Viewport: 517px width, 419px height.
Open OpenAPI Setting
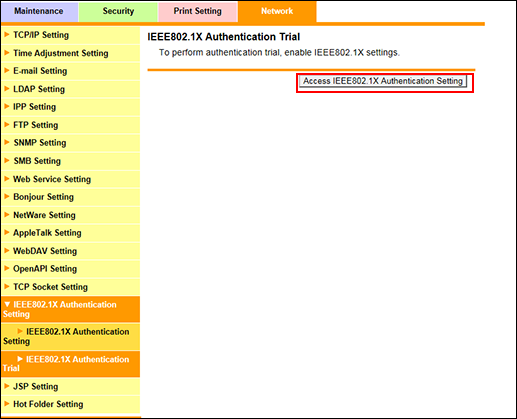coord(71,269)
